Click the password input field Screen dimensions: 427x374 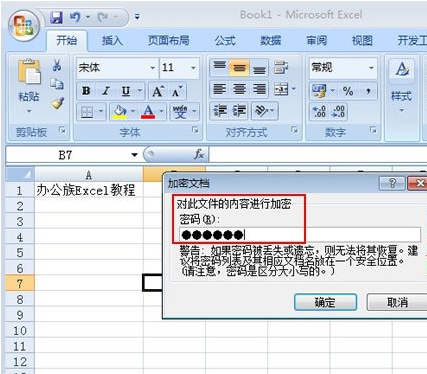[x=300, y=235]
